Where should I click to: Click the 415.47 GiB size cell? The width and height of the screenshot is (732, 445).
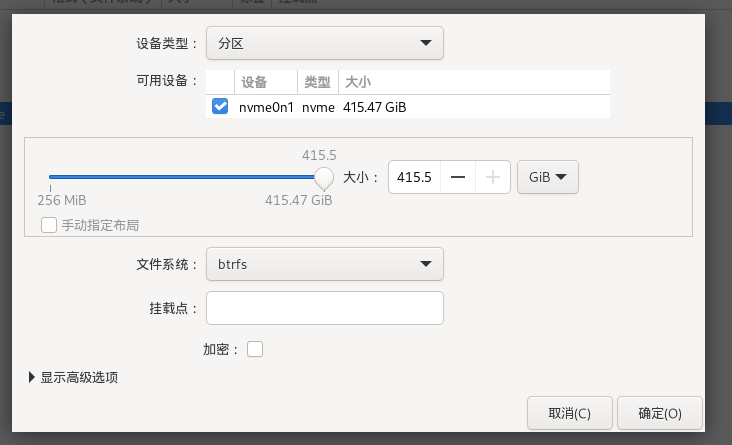click(x=374, y=107)
